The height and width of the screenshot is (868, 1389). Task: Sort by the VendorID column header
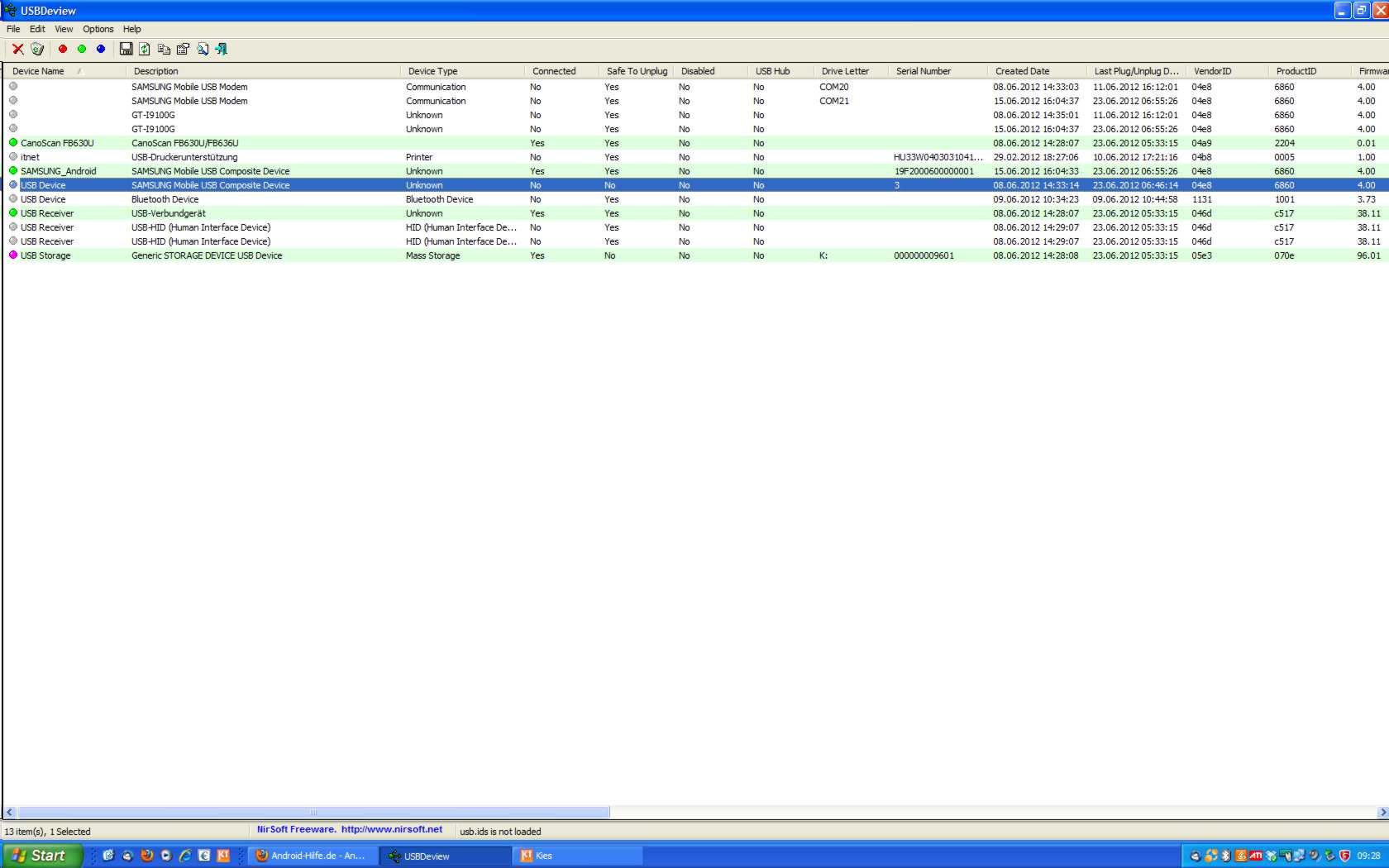coord(1227,71)
